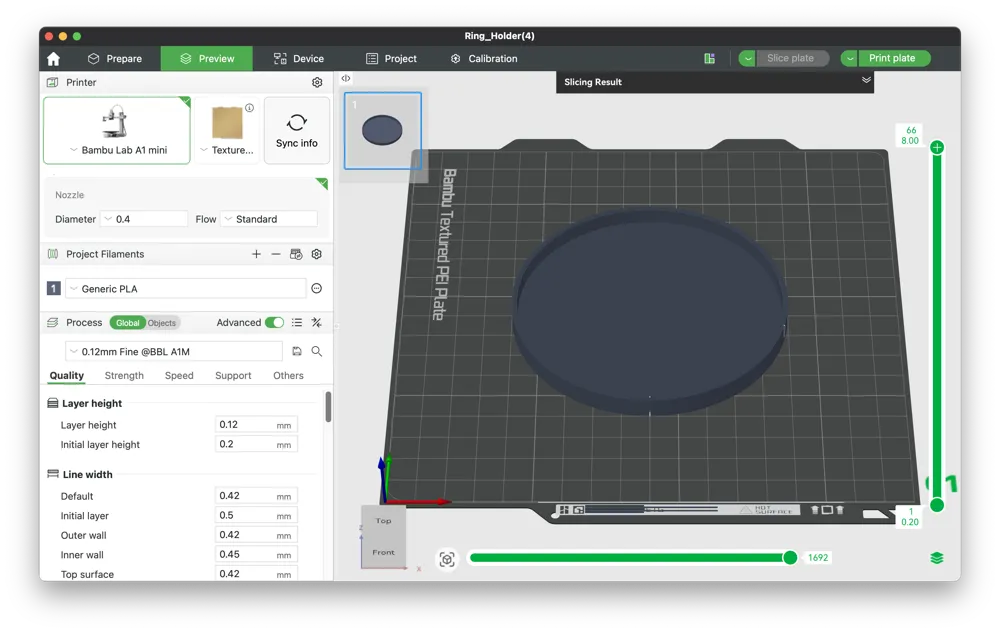Click the Outer wall line width field
The image size is (1000, 633).
pos(256,535)
